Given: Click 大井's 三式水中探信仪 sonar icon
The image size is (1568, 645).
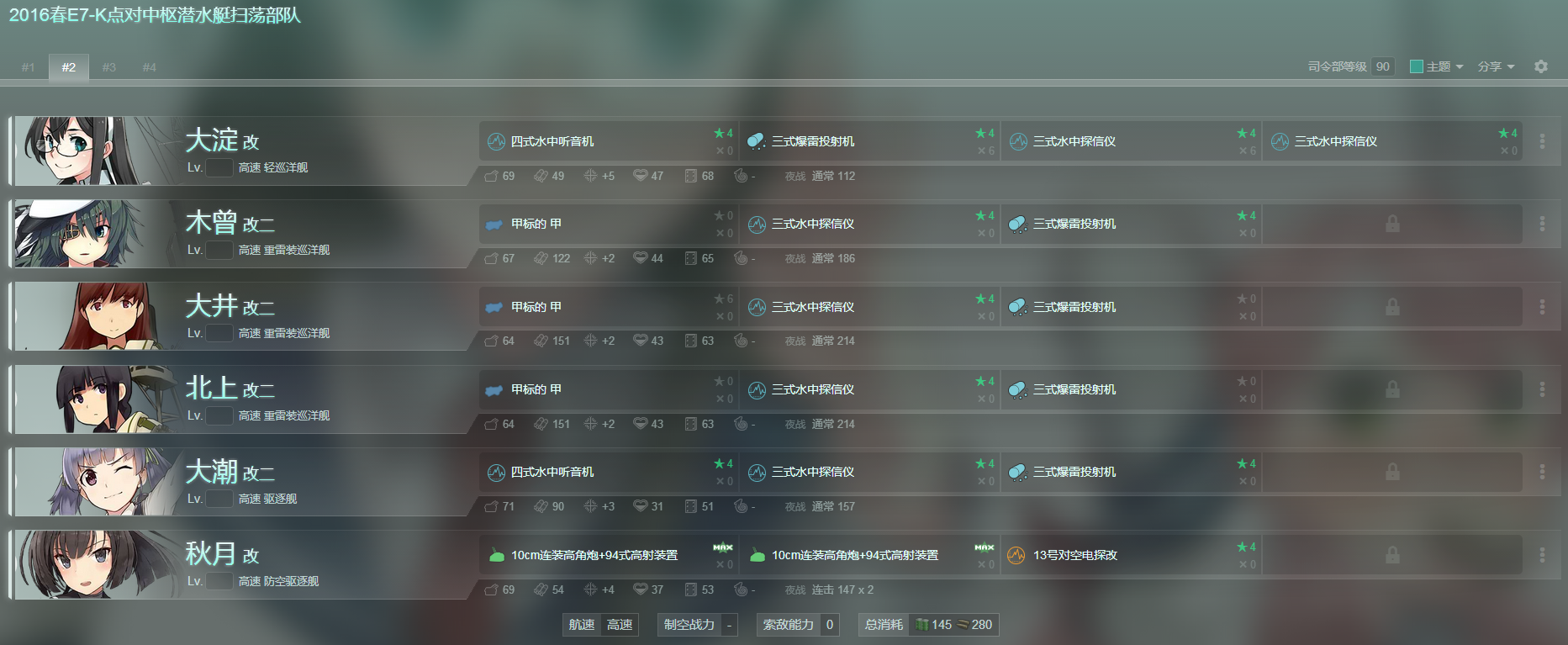Looking at the screenshot, I should pyautogui.click(x=757, y=307).
